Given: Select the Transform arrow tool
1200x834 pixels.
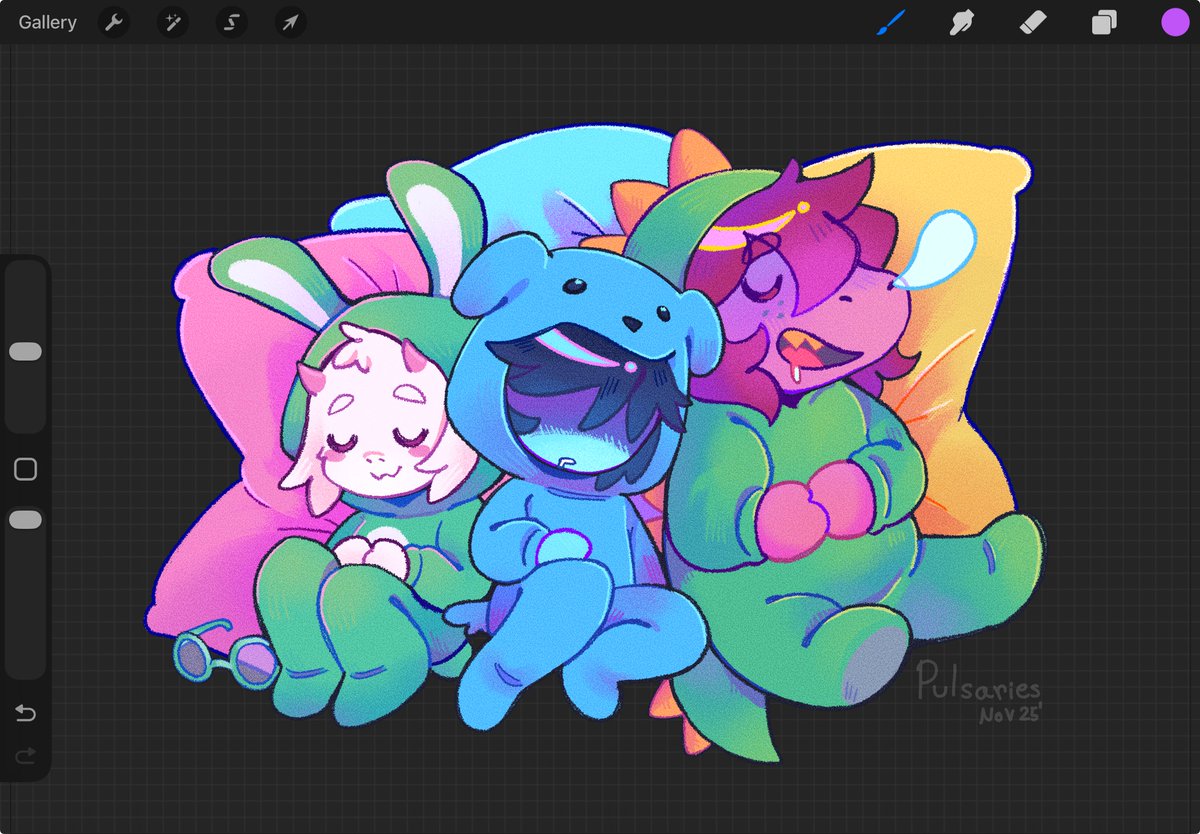Looking at the screenshot, I should pyautogui.click(x=289, y=22).
